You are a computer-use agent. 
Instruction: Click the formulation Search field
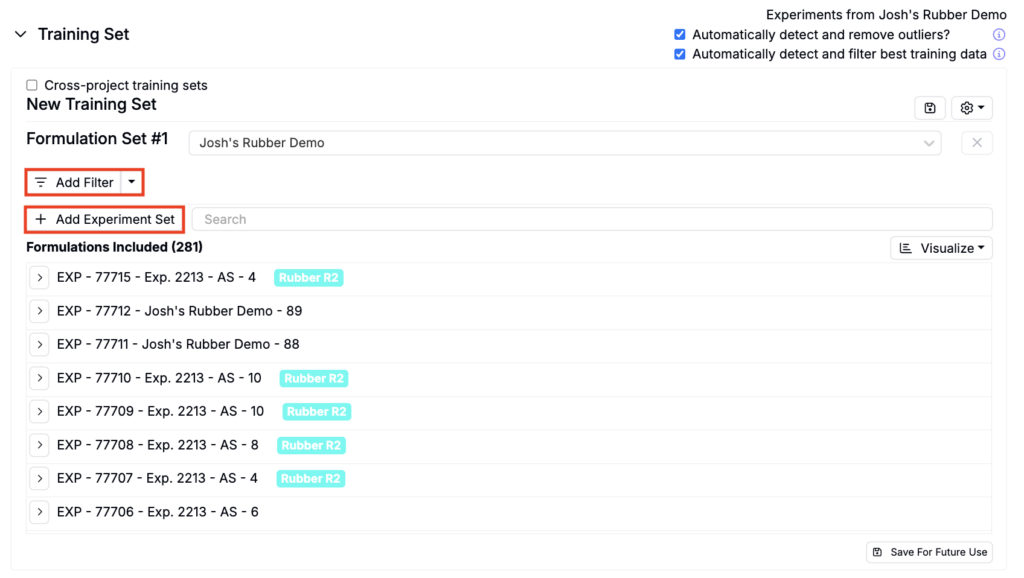592,219
